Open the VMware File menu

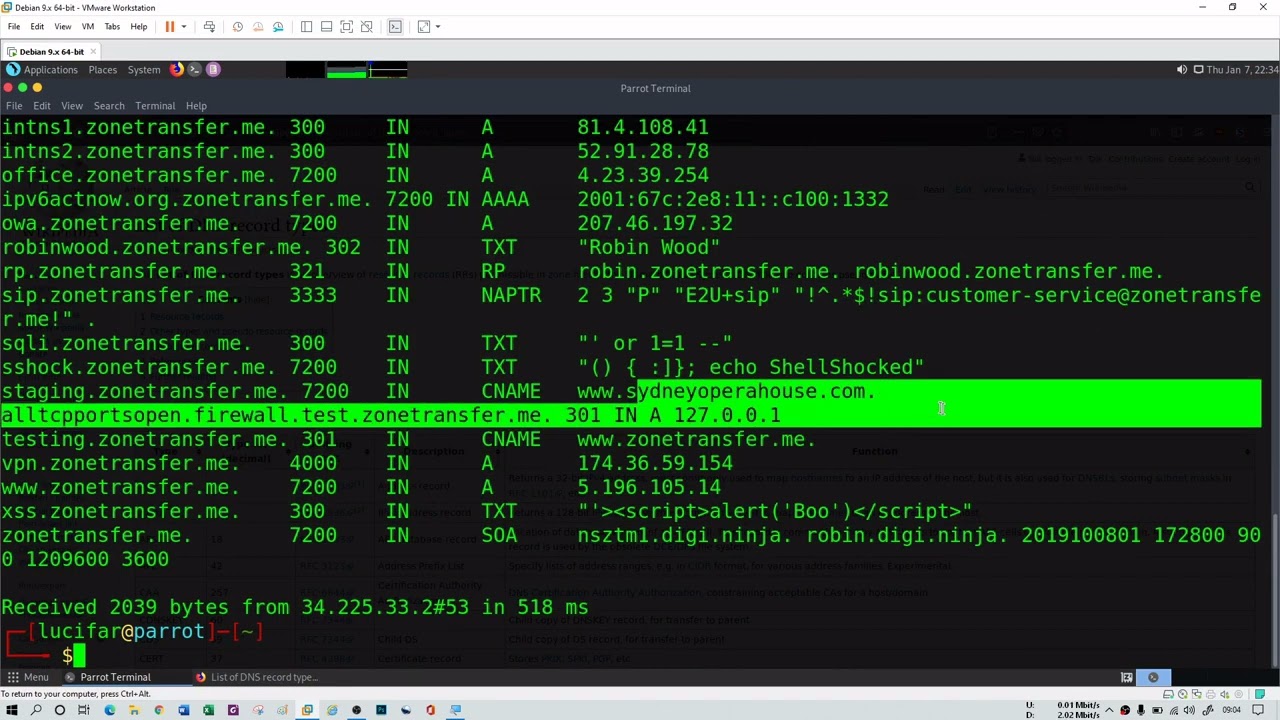click(14, 26)
